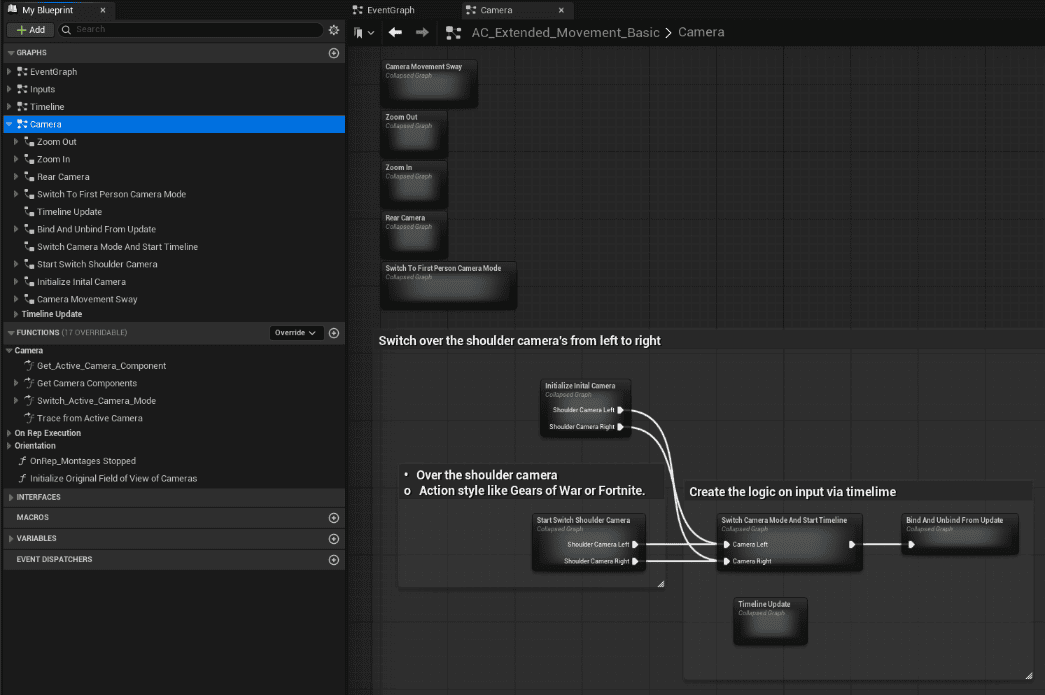The image size is (1045, 695).
Task: Switch to the EventGraph tab
Action: (x=384, y=10)
